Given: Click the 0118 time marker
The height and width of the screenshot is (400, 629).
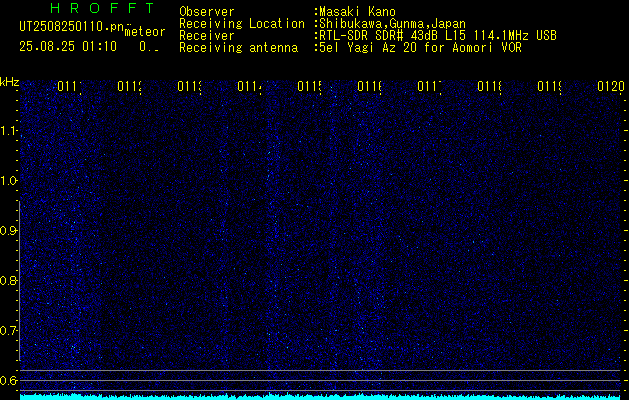Looking at the screenshot, I should click(x=489, y=87).
